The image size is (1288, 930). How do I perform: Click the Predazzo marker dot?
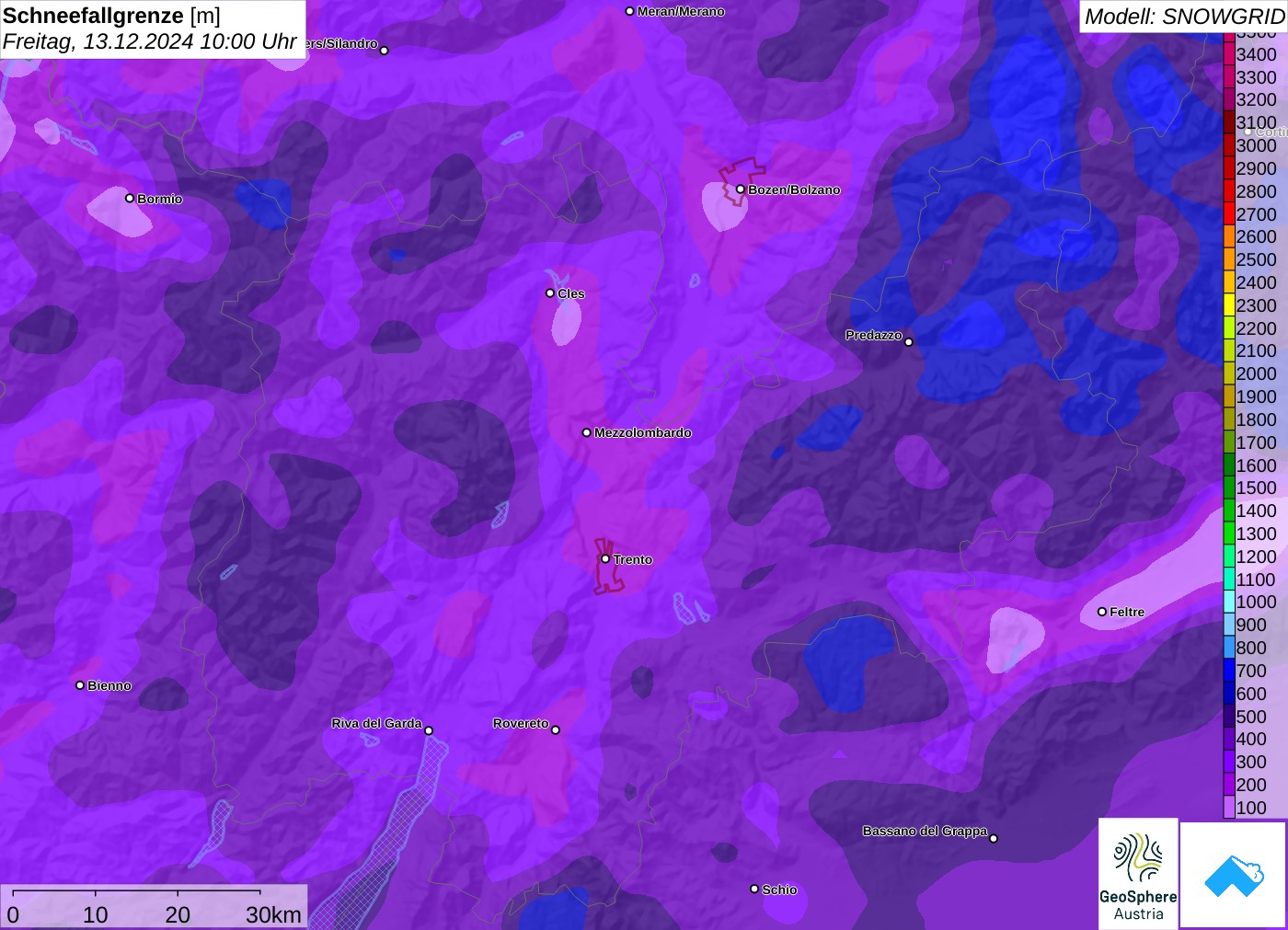click(x=909, y=341)
